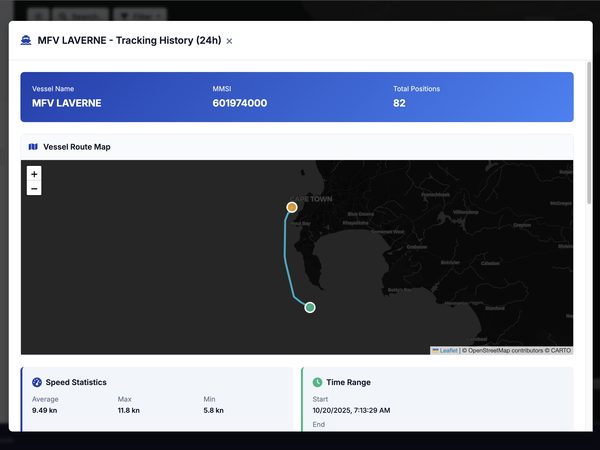
Task: Click the map icon beside Vessel Route Map
Action: 33,147
